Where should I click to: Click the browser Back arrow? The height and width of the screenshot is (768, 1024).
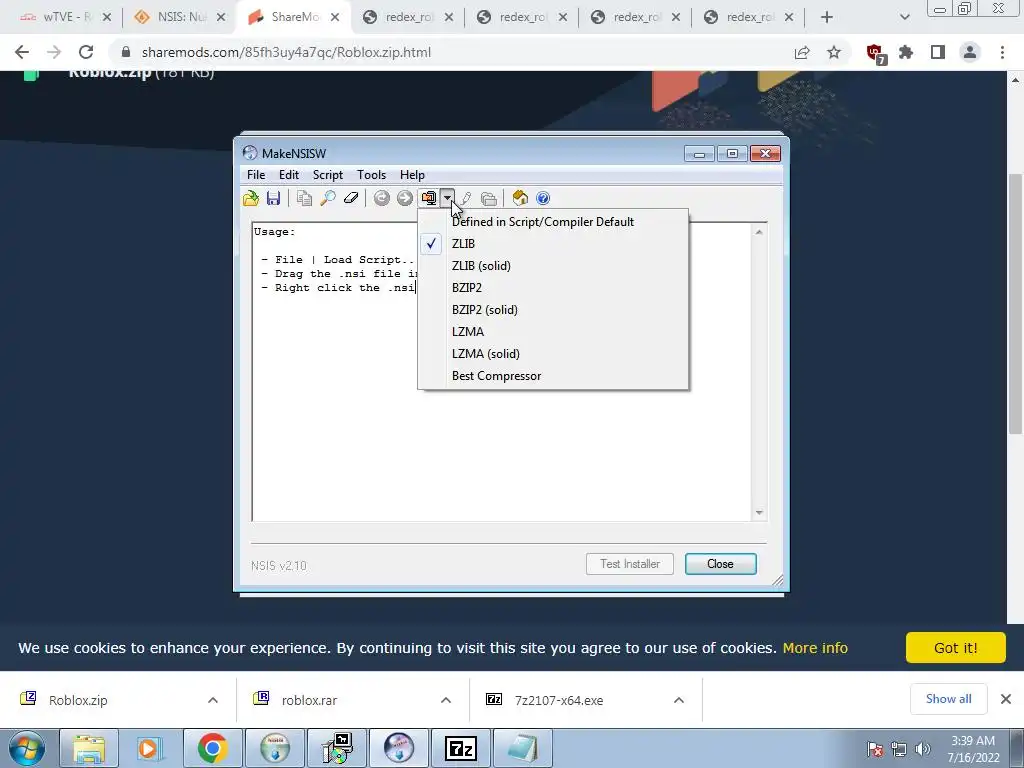[x=22, y=52]
